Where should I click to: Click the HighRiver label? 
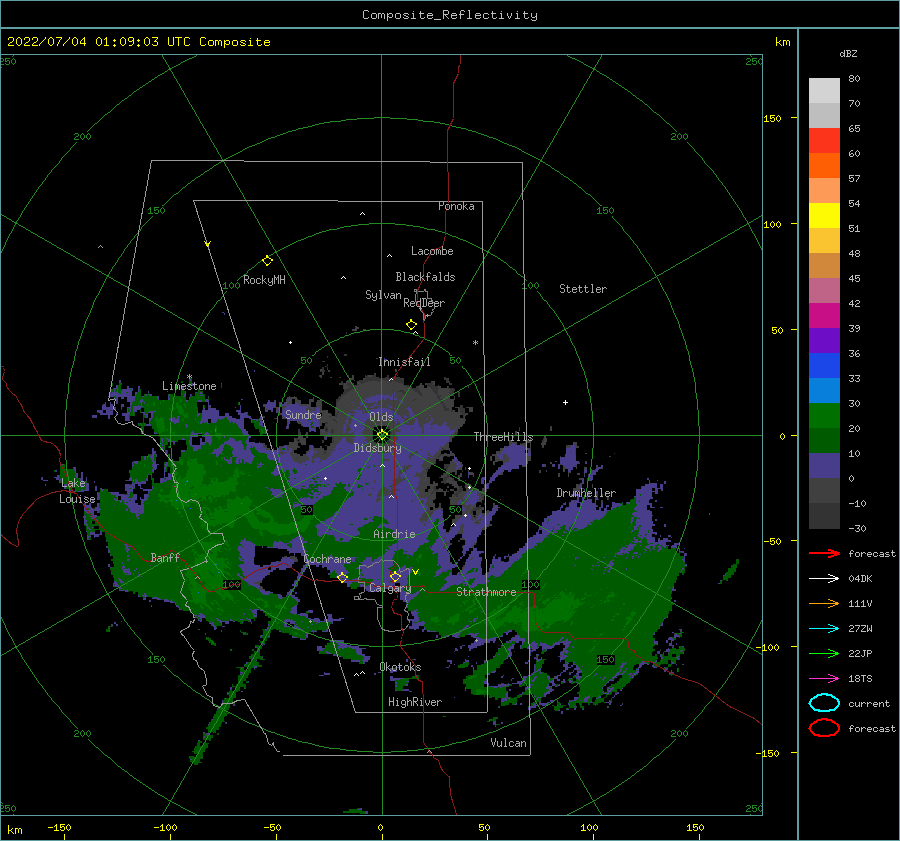[415, 702]
